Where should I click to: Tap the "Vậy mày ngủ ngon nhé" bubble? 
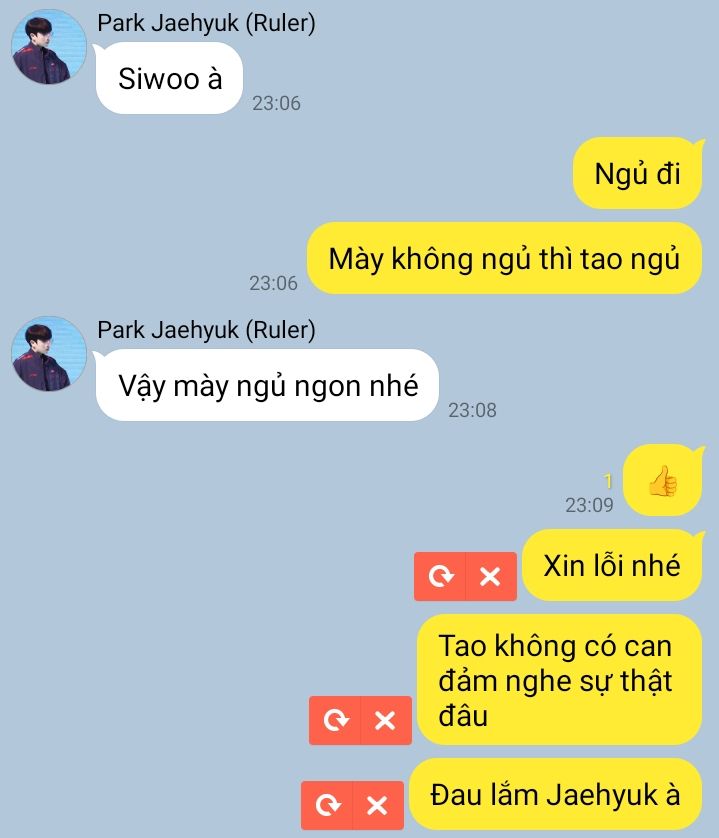tap(267, 385)
